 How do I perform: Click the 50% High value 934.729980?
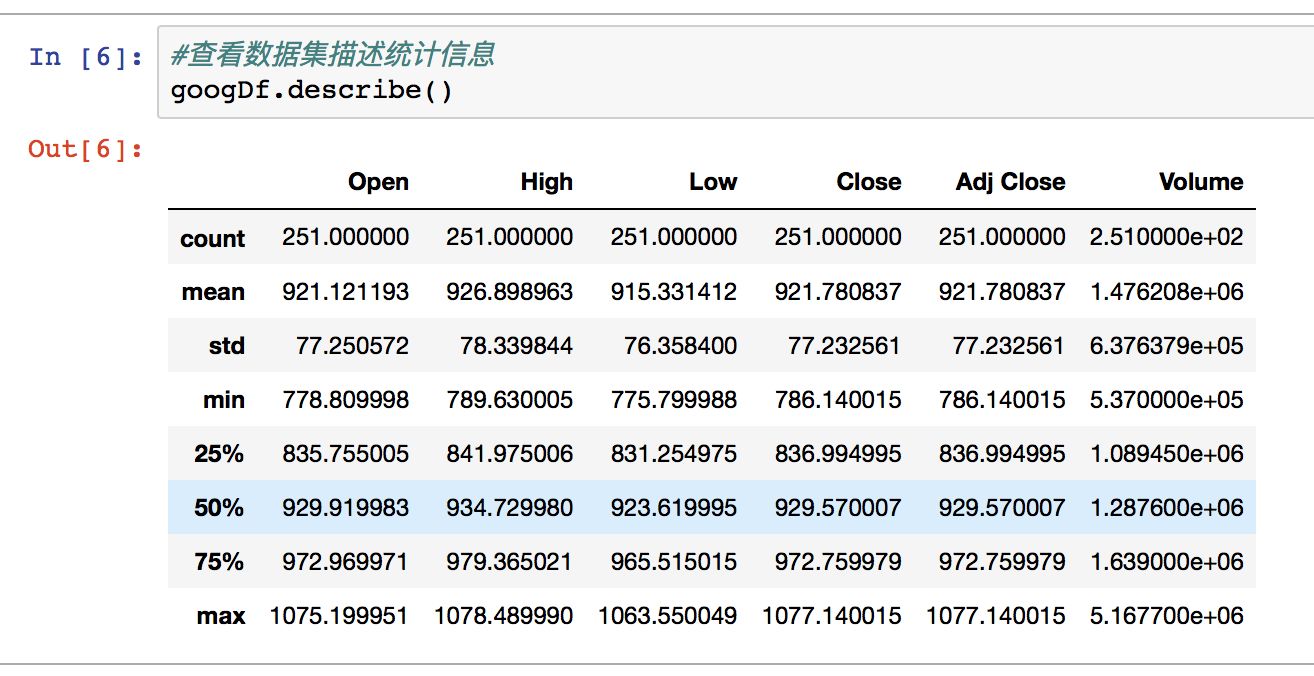[509, 508]
